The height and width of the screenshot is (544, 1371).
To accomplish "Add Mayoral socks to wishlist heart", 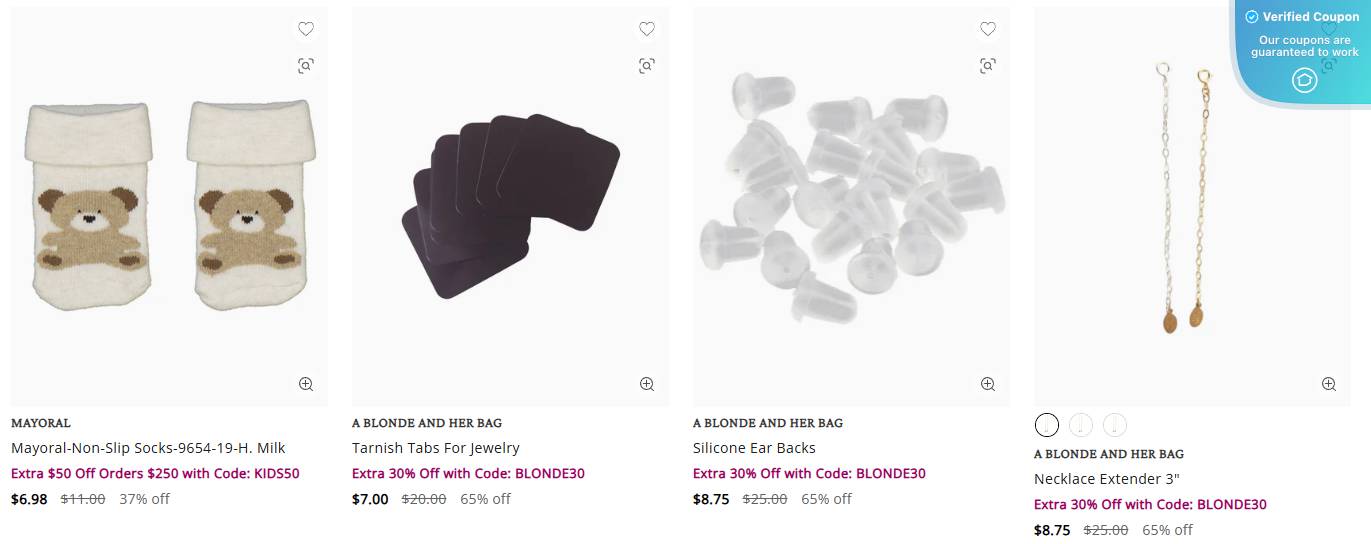I will (306, 29).
